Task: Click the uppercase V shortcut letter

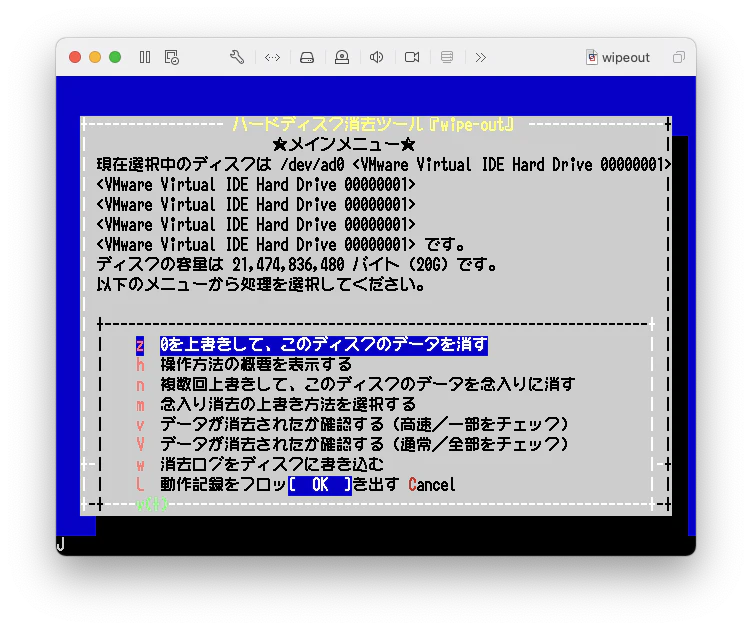Action: (140, 445)
